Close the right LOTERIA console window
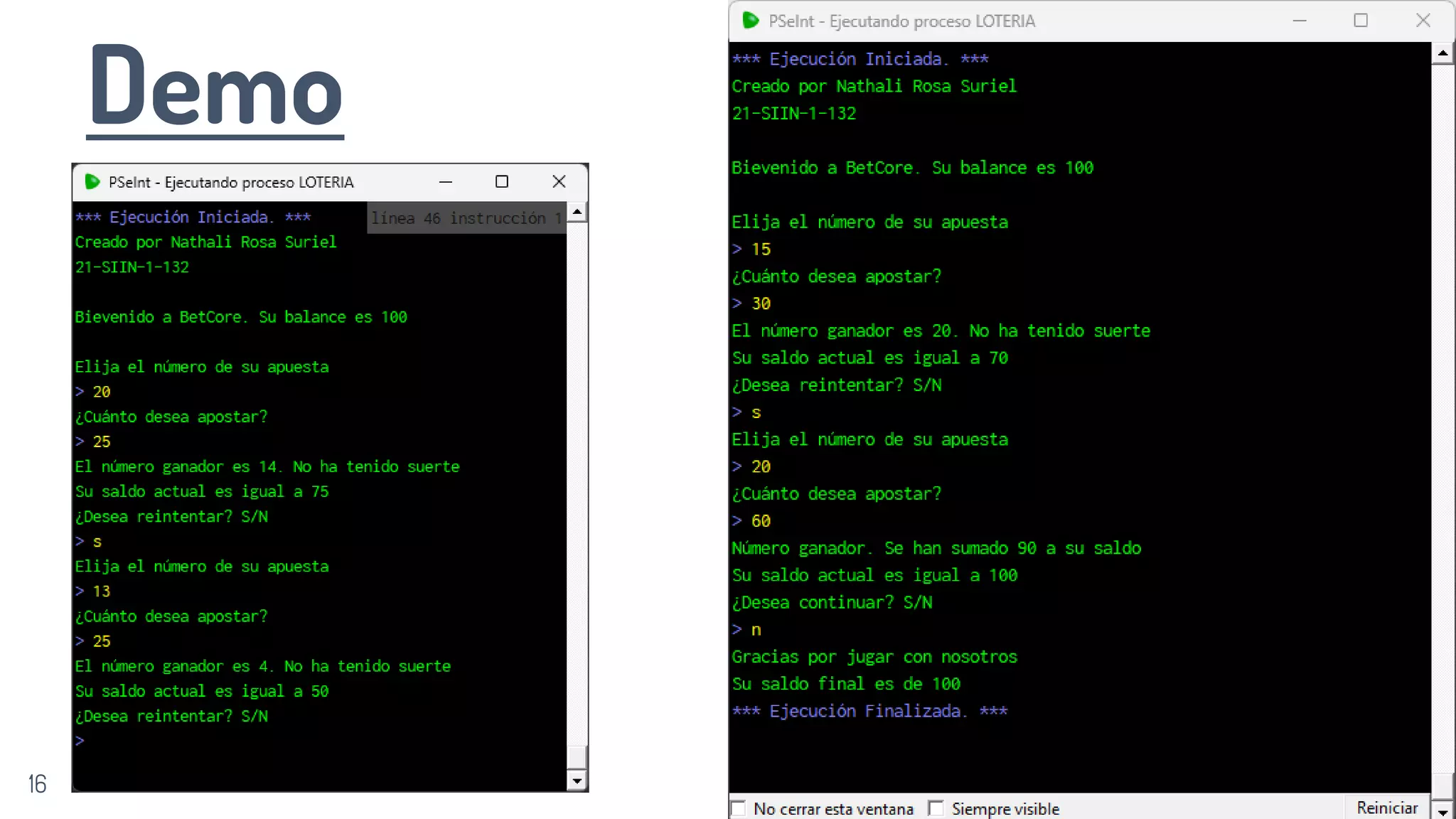The width and height of the screenshot is (1456, 819). [1423, 21]
